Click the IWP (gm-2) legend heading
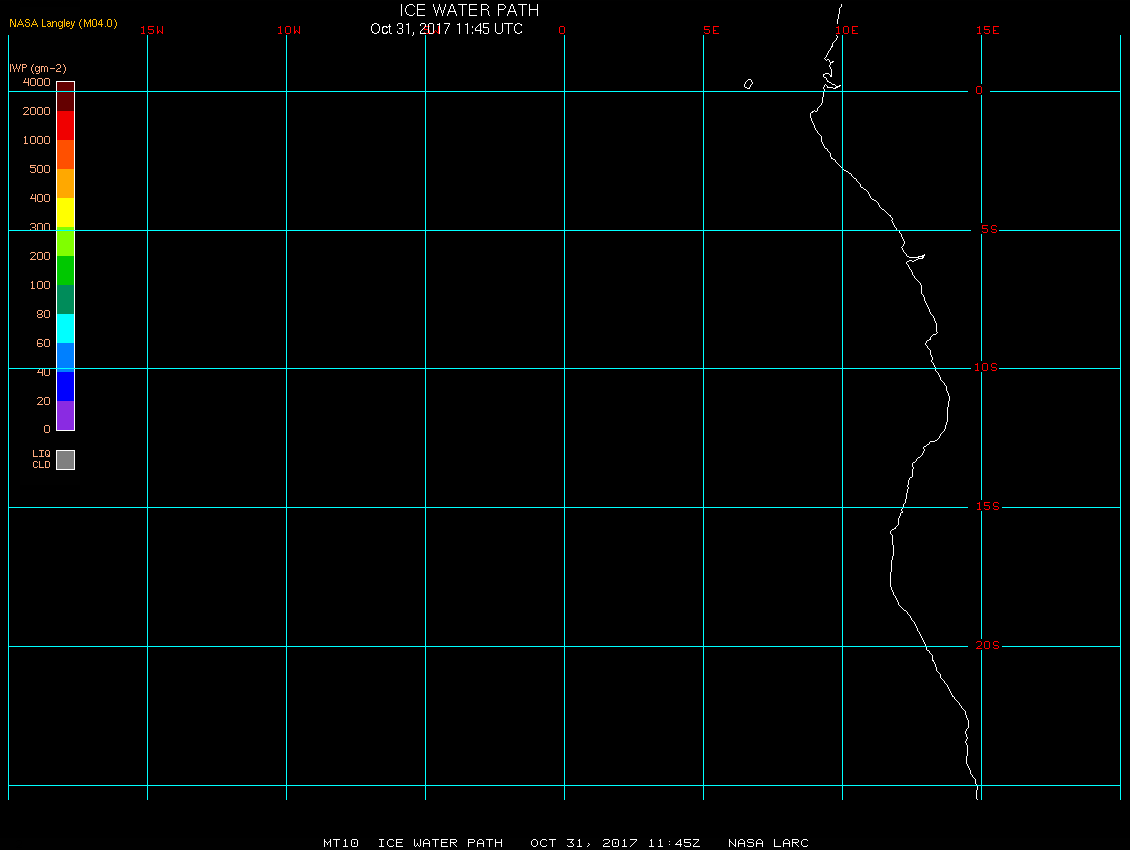Image resolution: width=1130 pixels, height=850 pixels. (37, 68)
